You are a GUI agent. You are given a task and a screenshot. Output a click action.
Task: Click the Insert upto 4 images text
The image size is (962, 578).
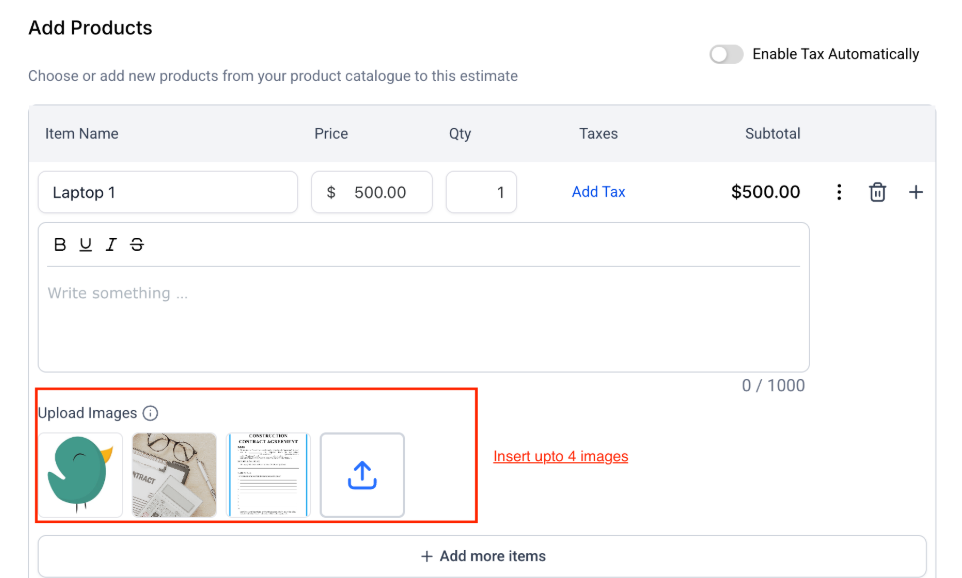click(x=560, y=457)
